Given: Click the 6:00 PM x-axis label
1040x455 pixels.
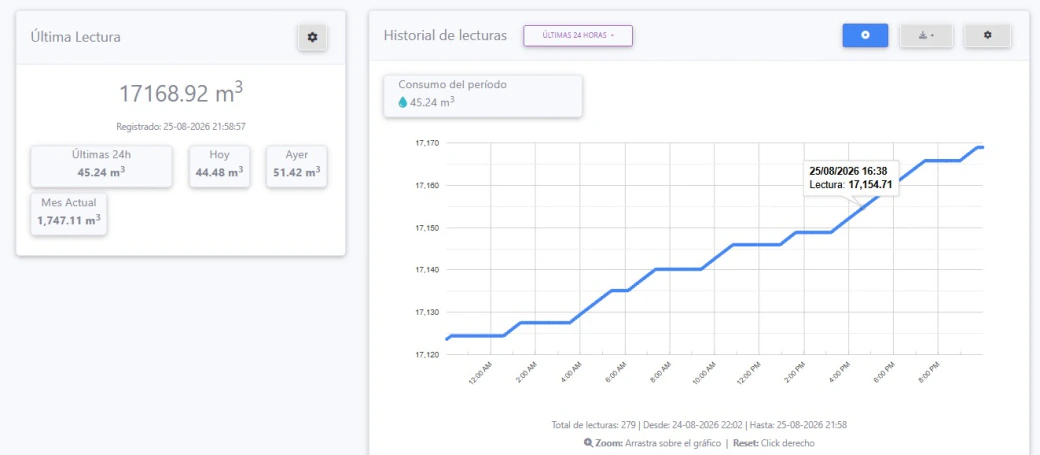Looking at the screenshot, I should [883, 375].
